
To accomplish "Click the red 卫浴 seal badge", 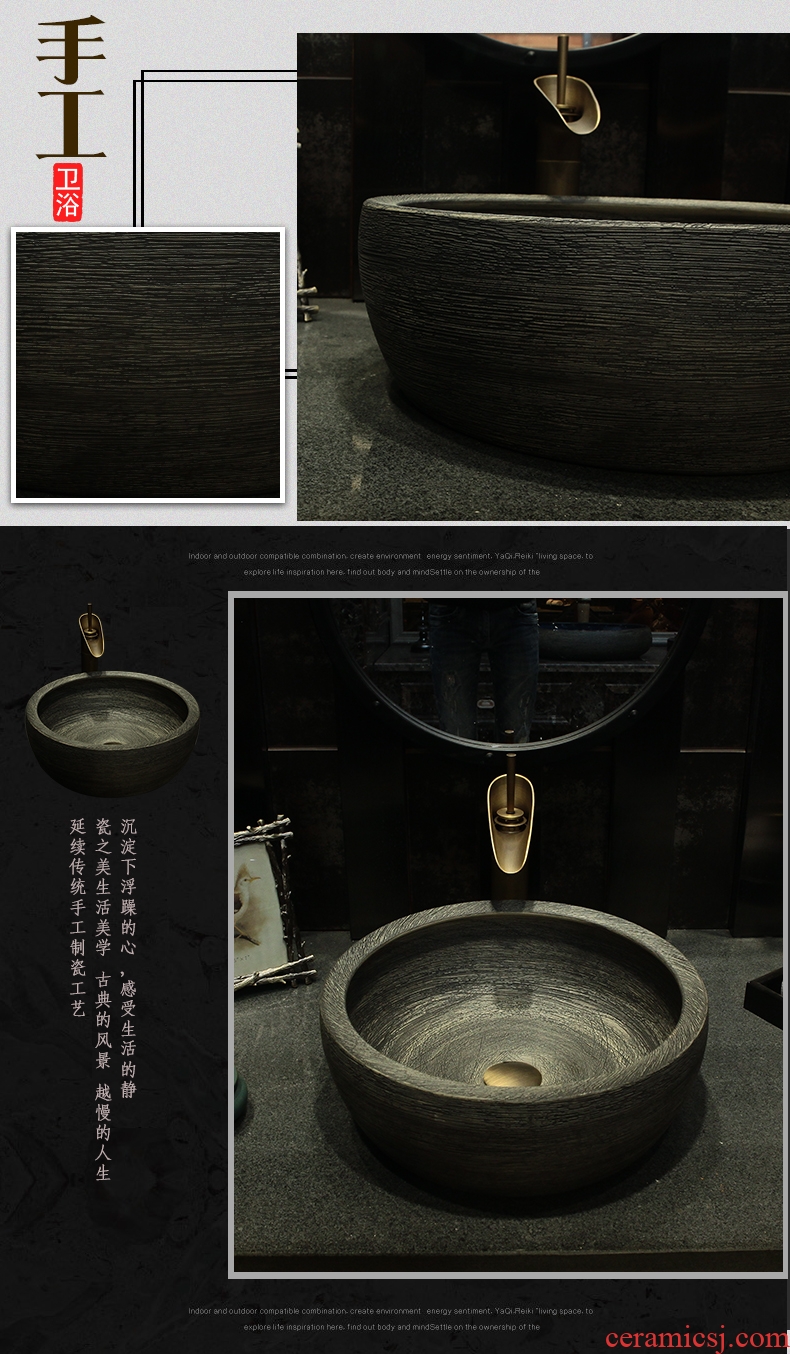I will 68,192.
